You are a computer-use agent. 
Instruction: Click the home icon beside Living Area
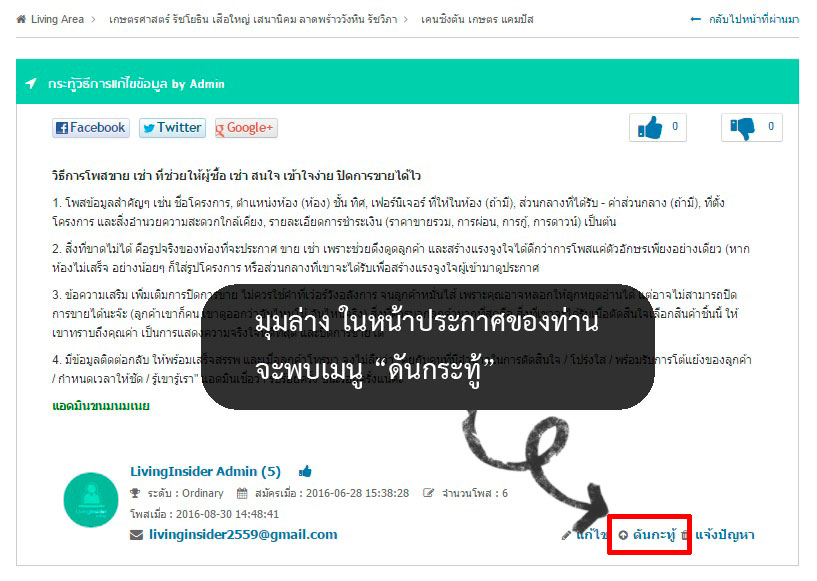[x=21, y=19]
